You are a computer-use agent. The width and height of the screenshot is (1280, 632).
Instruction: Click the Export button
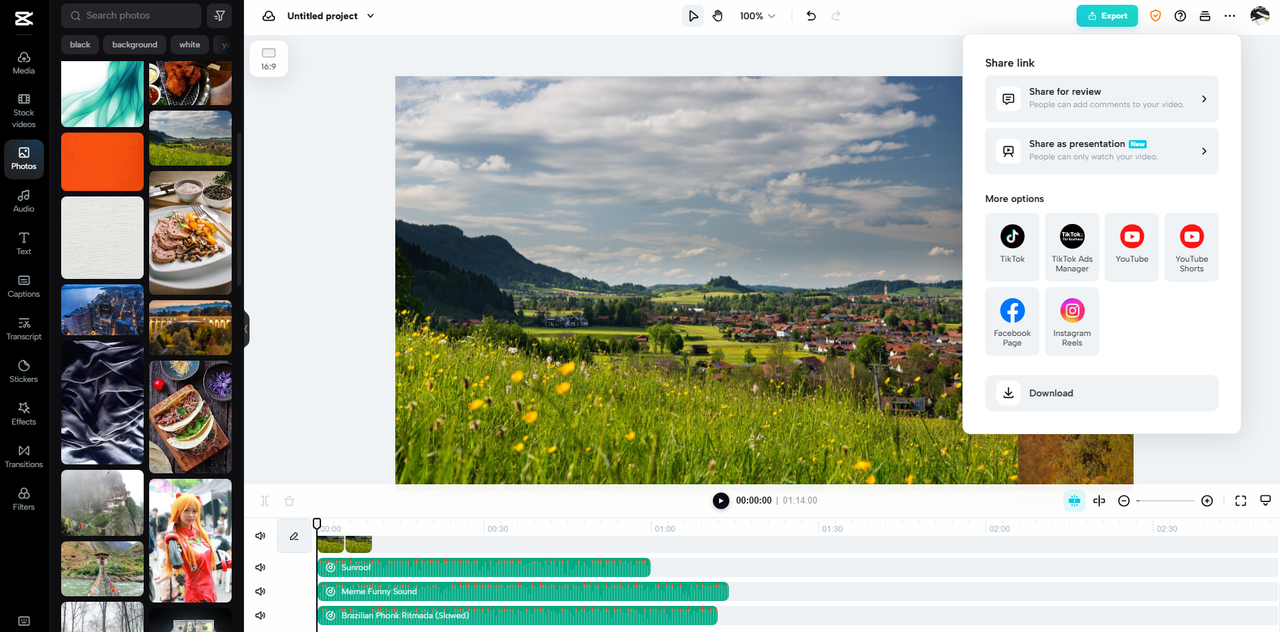[x=1107, y=16]
